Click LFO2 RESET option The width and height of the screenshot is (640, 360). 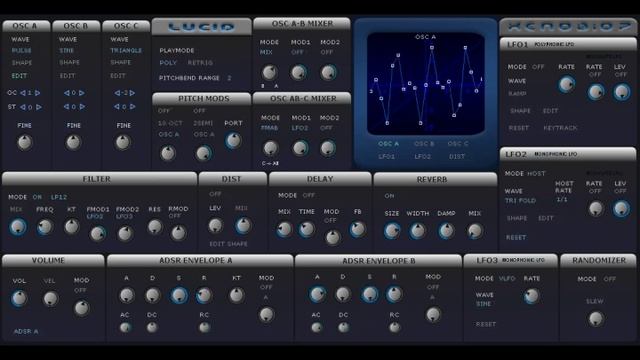point(516,237)
